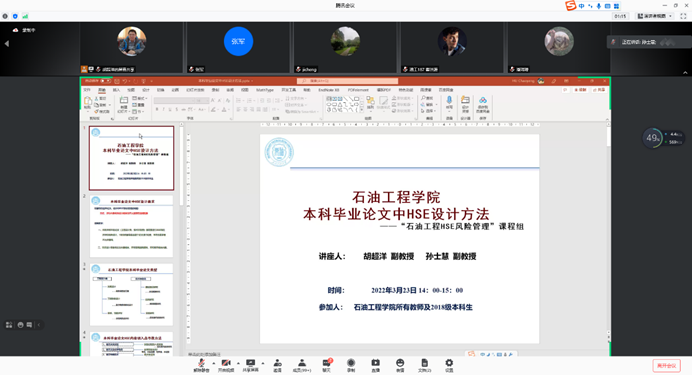Click the blue security shield icon
Image resolution: width=692 pixels, height=375 pixels.
15,16
